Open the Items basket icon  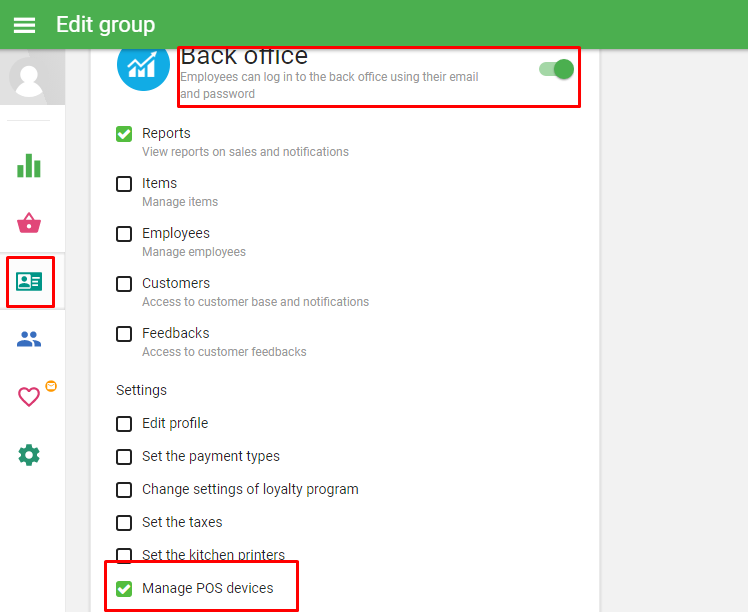tap(29, 223)
